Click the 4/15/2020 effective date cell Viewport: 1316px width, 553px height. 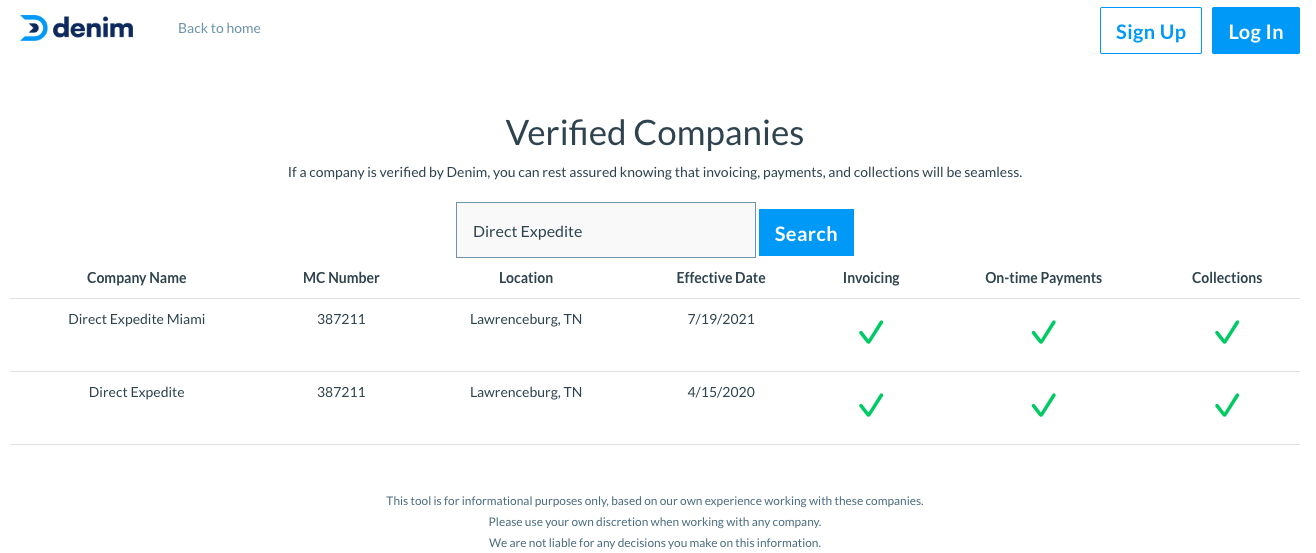coord(721,392)
